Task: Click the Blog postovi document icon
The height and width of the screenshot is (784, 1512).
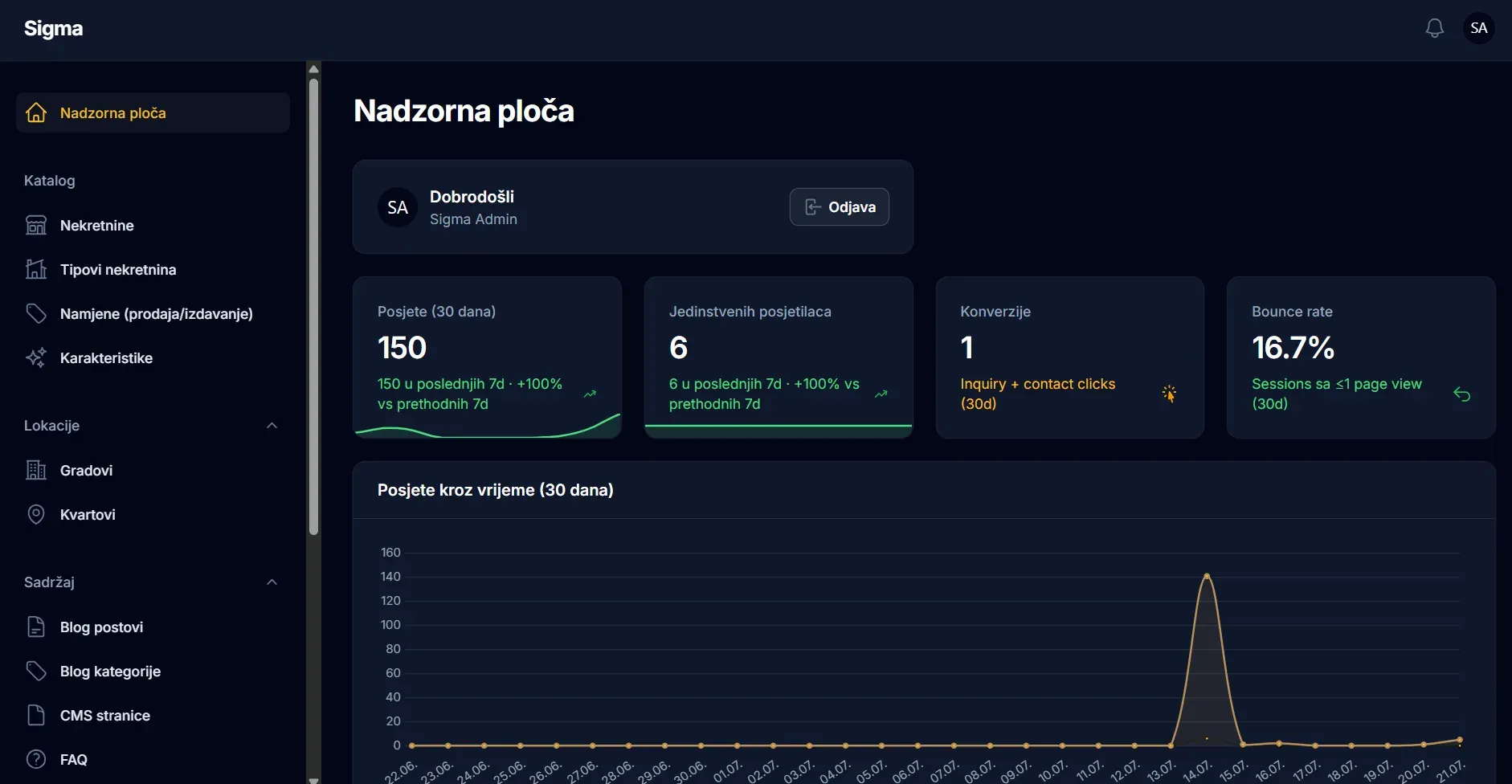Action: click(36, 627)
